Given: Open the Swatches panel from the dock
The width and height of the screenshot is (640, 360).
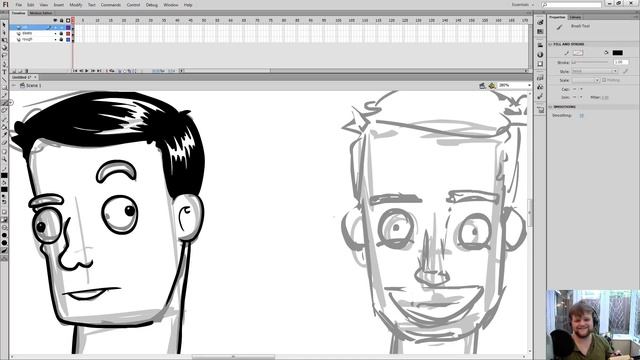Looking at the screenshot, I should [x=540, y=31].
